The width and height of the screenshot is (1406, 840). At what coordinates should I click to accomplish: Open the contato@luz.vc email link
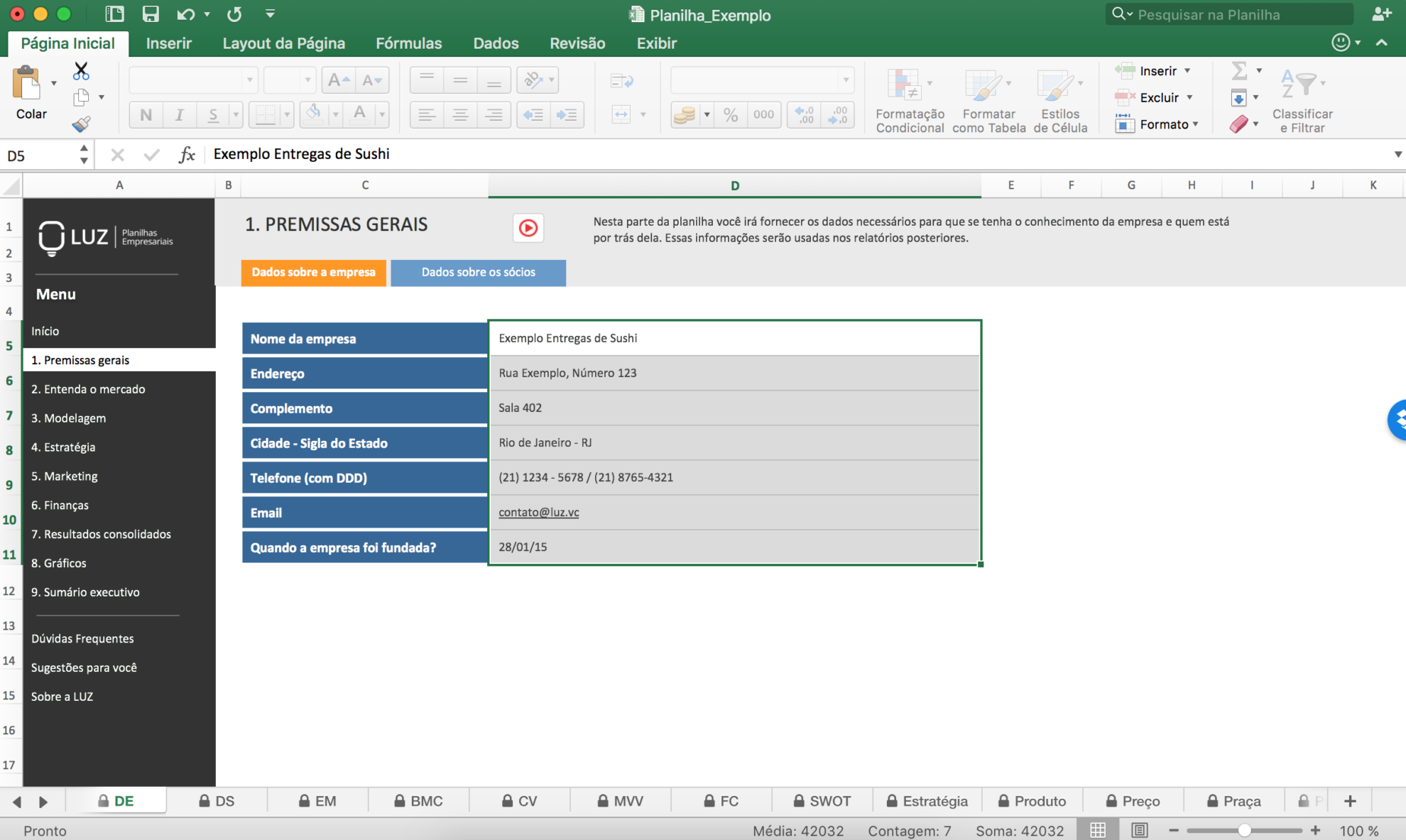pyautogui.click(x=538, y=512)
